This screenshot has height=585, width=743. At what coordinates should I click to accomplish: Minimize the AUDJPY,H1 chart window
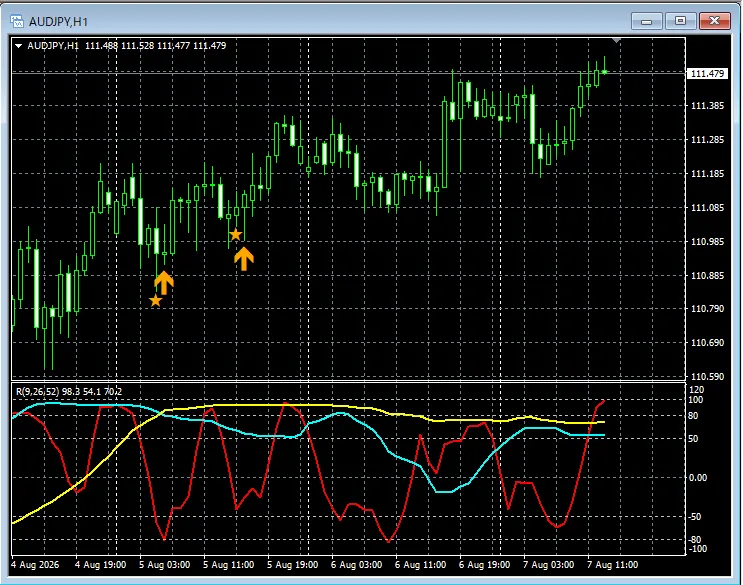(646, 21)
